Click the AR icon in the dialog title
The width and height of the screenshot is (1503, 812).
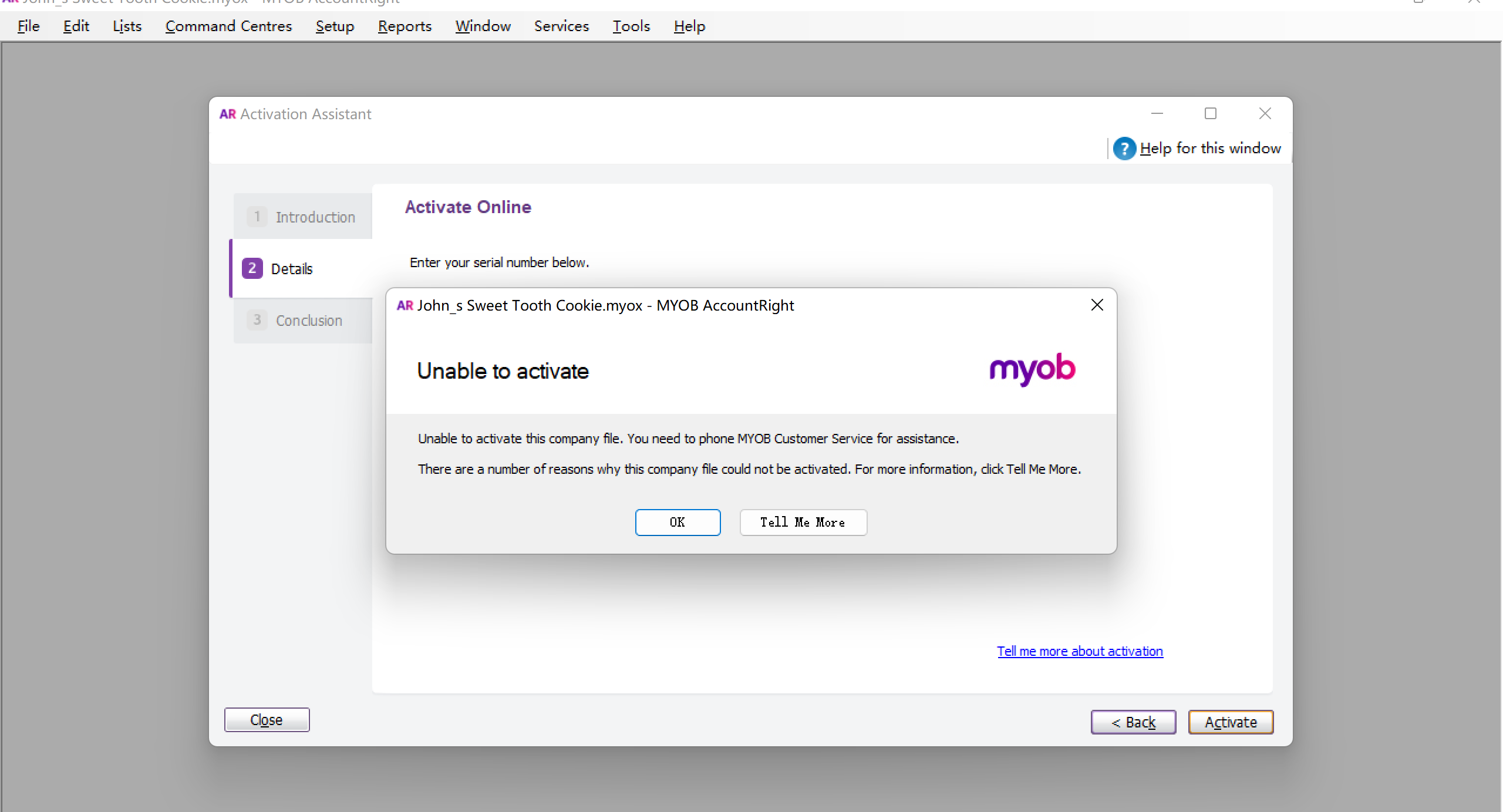coord(405,305)
